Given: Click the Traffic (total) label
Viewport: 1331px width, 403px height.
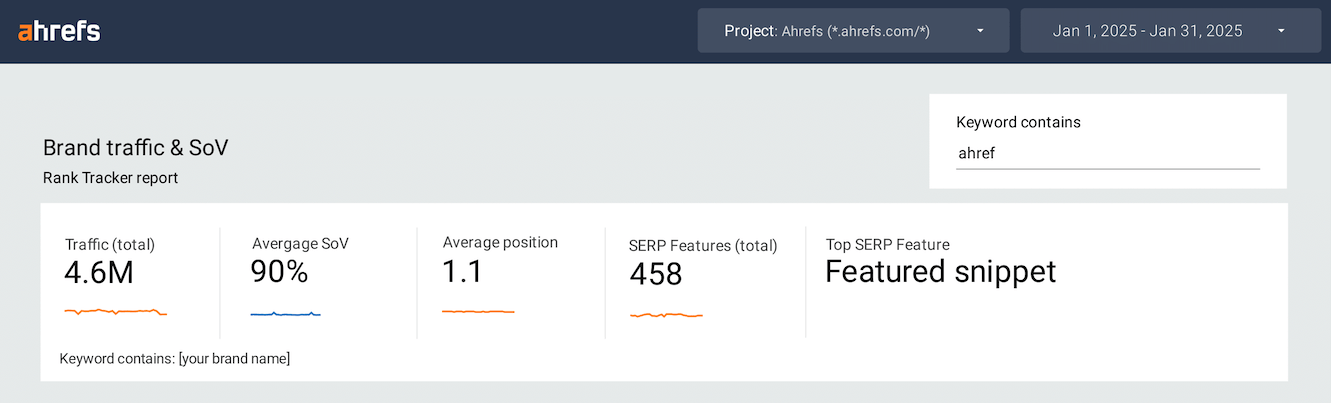Looking at the screenshot, I should (x=110, y=244).
